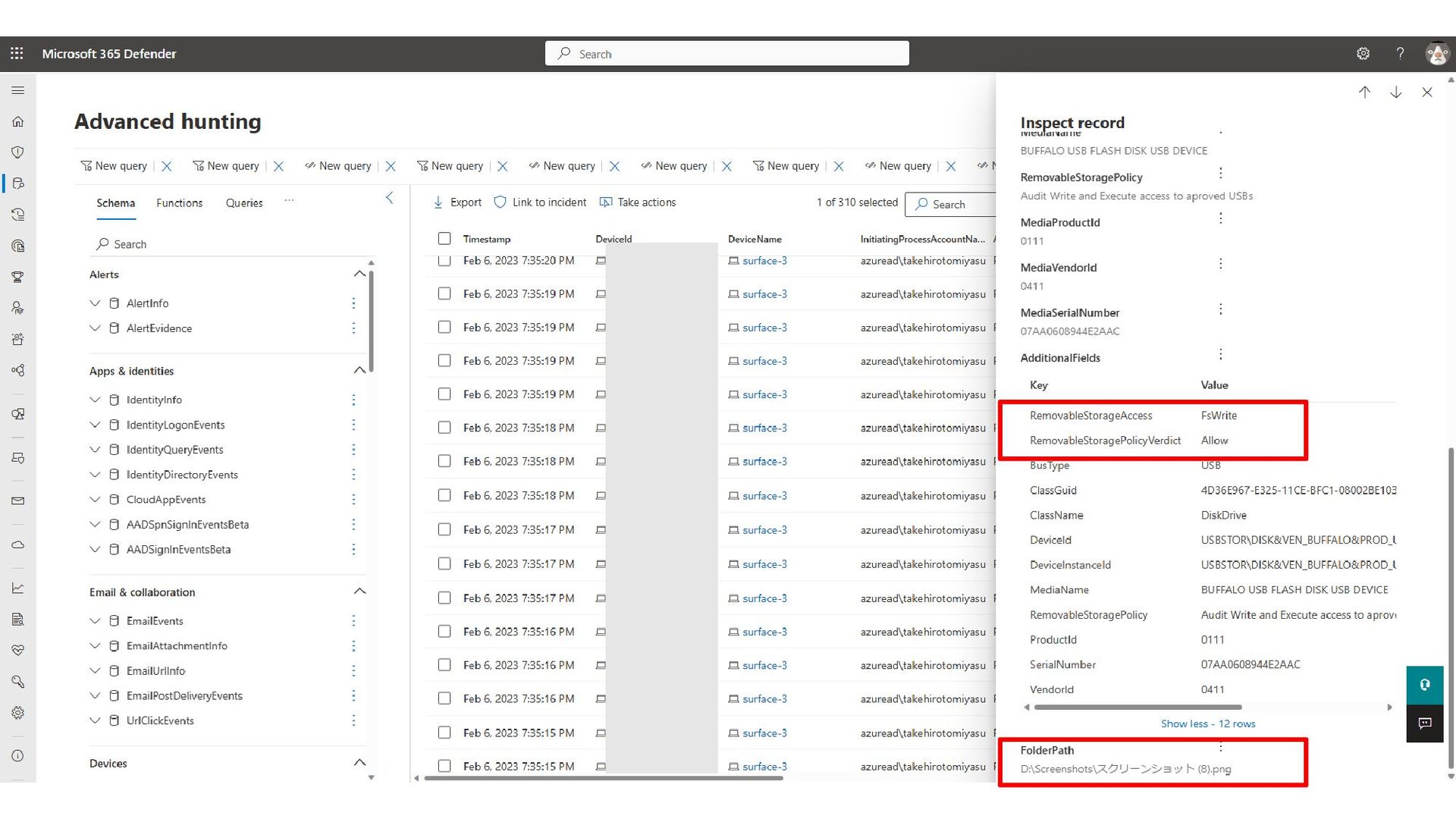Toggle the hamburger navigation menu
Image resolution: width=1456 pixels, height=819 pixels.
pyautogui.click(x=18, y=90)
